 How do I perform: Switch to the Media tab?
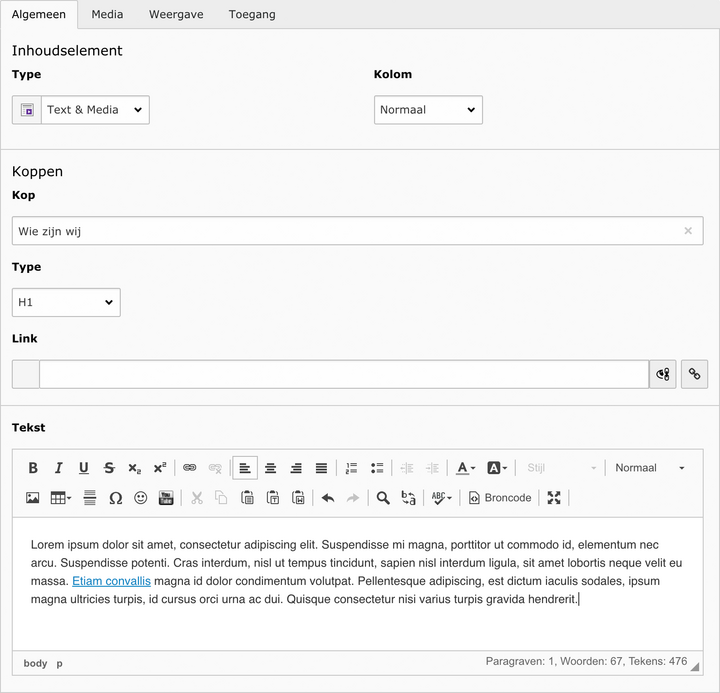[x=107, y=15]
